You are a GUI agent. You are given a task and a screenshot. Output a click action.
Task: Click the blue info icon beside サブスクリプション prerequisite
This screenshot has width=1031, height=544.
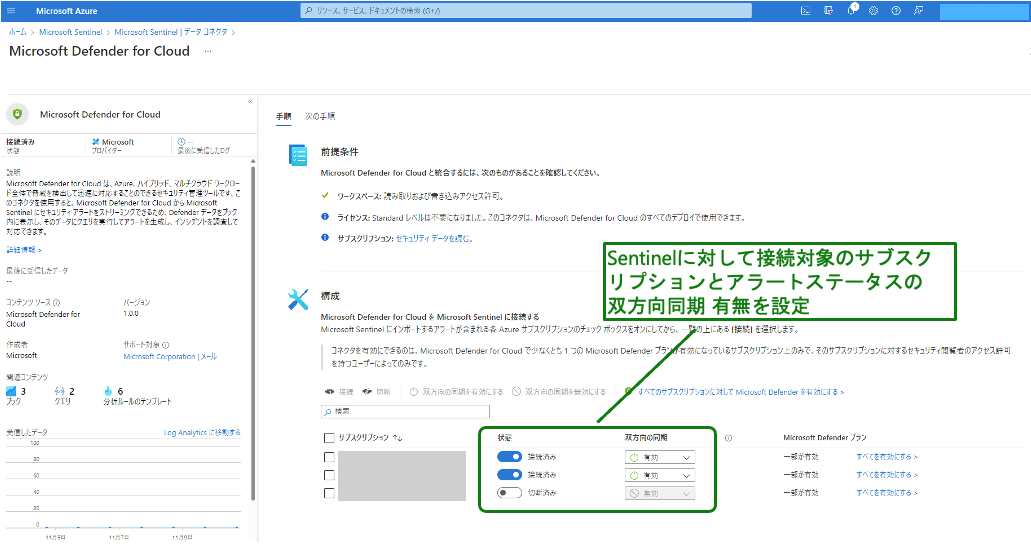(x=325, y=237)
